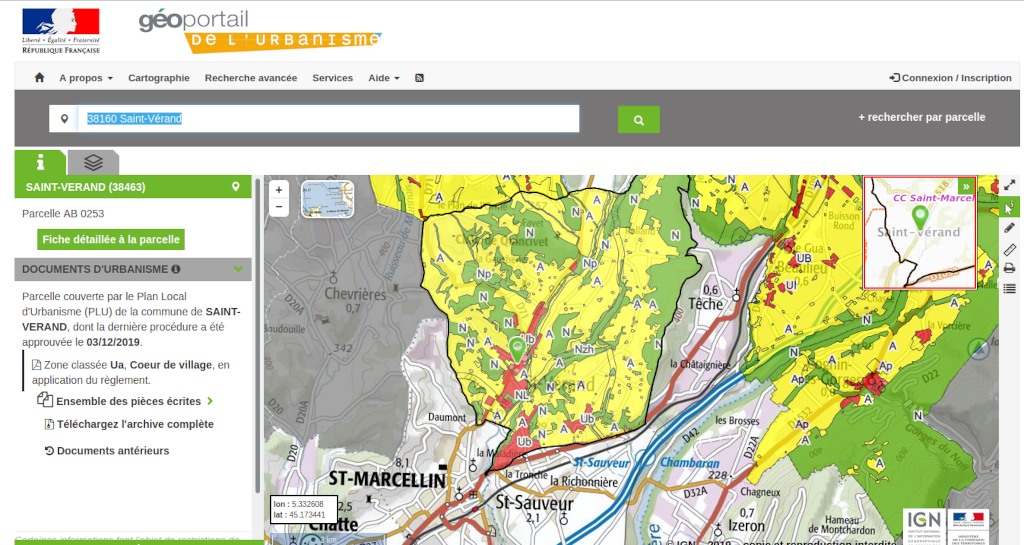Screen dimensions: 1024x545
Task: Click the archive icon before Téléchargez
Action: point(49,424)
